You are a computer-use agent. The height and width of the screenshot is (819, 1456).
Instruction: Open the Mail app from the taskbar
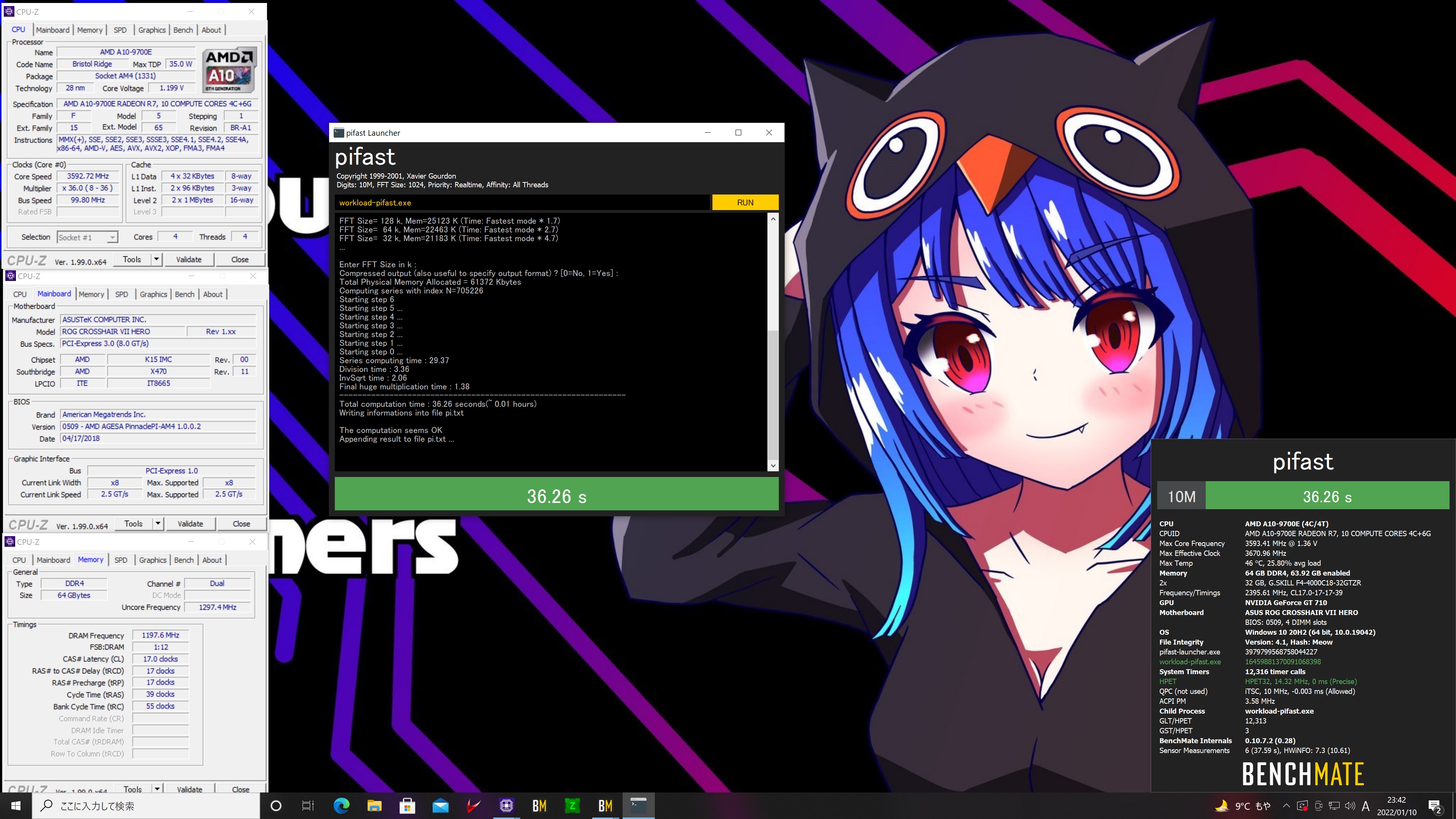click(x=440, y=805)
